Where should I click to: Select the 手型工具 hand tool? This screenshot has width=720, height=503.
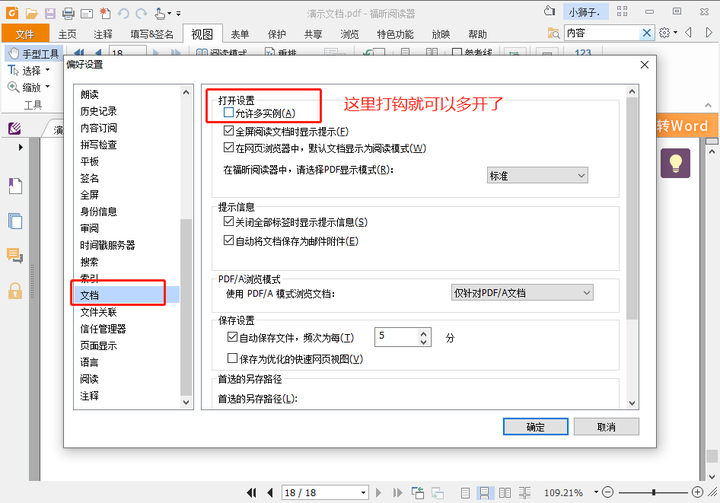click(x=34, y=54)
